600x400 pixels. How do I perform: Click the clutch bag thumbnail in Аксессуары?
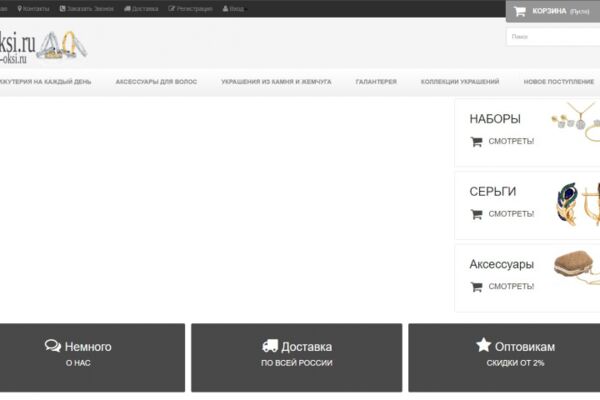click(x=577, y=267)
